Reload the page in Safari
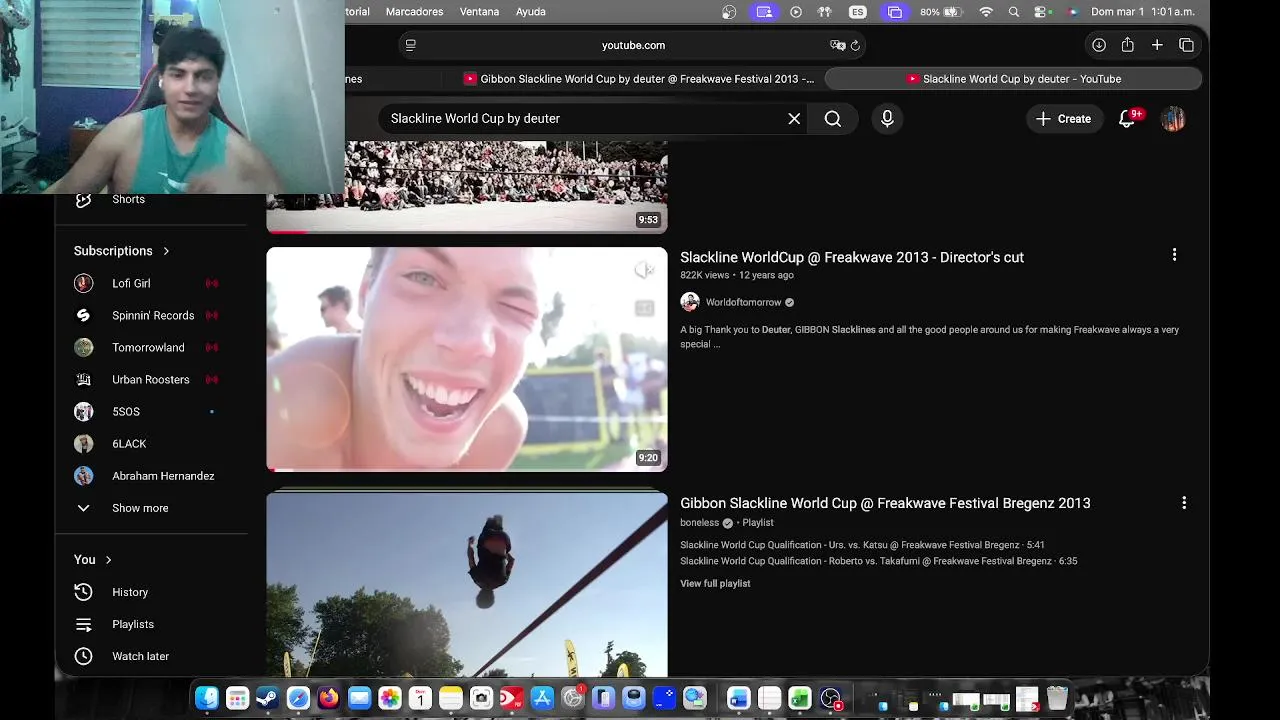1280x720 pixels. 855,45
